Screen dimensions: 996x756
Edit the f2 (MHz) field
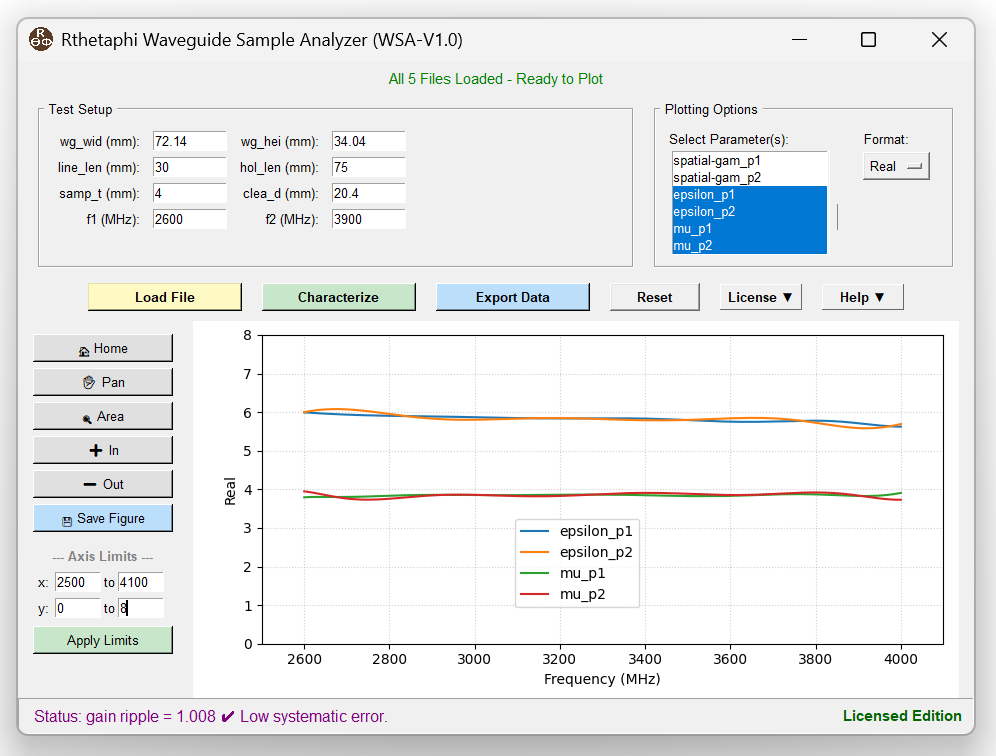pyautogui.click(x=368, y=219)
